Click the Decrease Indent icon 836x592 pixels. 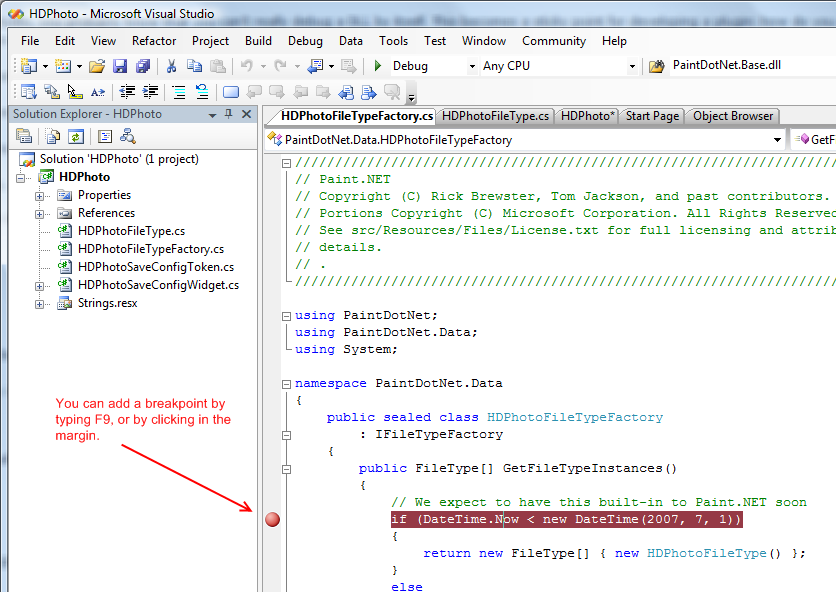click(127, 92)
